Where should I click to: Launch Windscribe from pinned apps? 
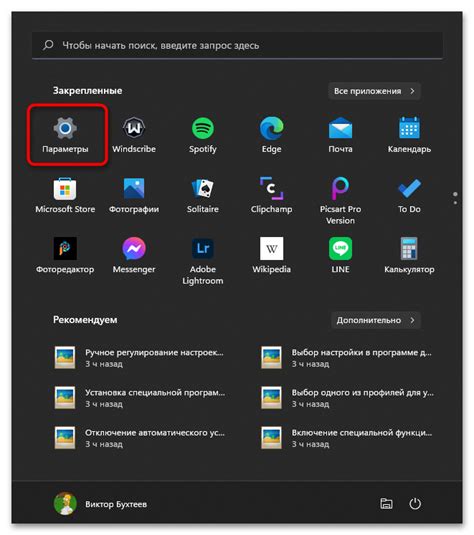[134, 135]
